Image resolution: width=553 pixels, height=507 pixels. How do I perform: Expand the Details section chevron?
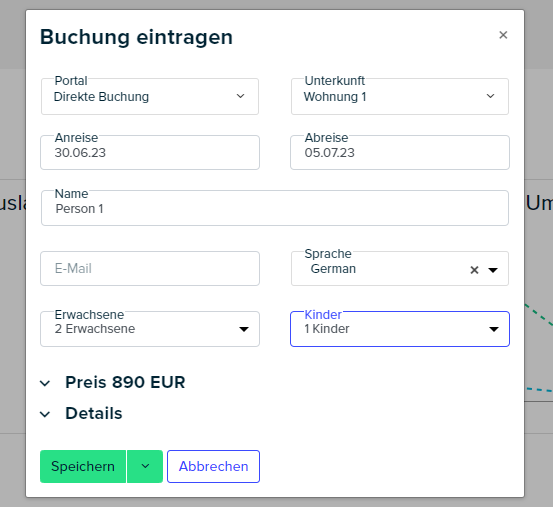coord(45,414)
